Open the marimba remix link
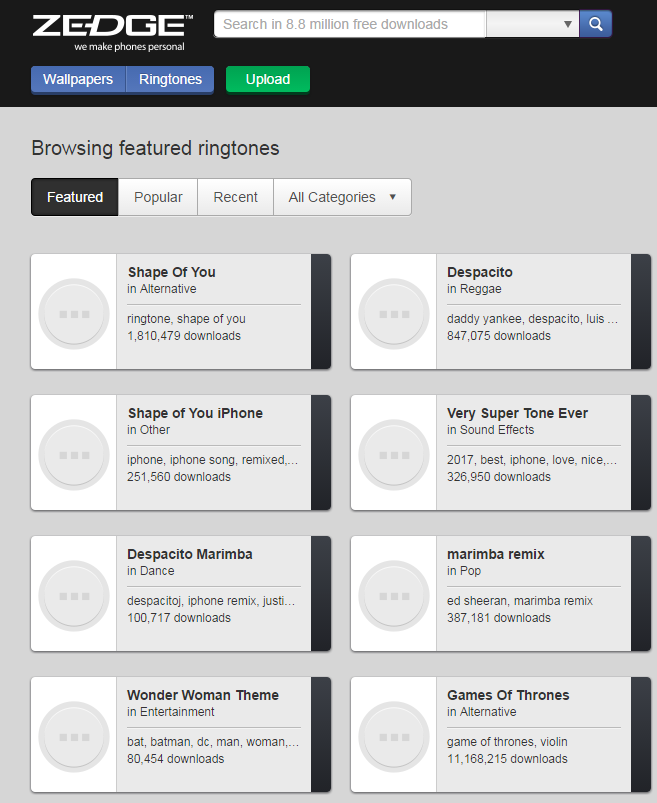The height and width of the screenshot is (803, 657). [x=496, y=554]
